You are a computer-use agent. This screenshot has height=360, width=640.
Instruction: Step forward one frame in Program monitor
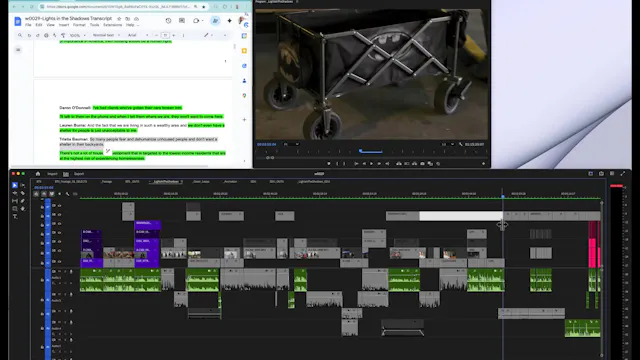[x=379, y=164]
